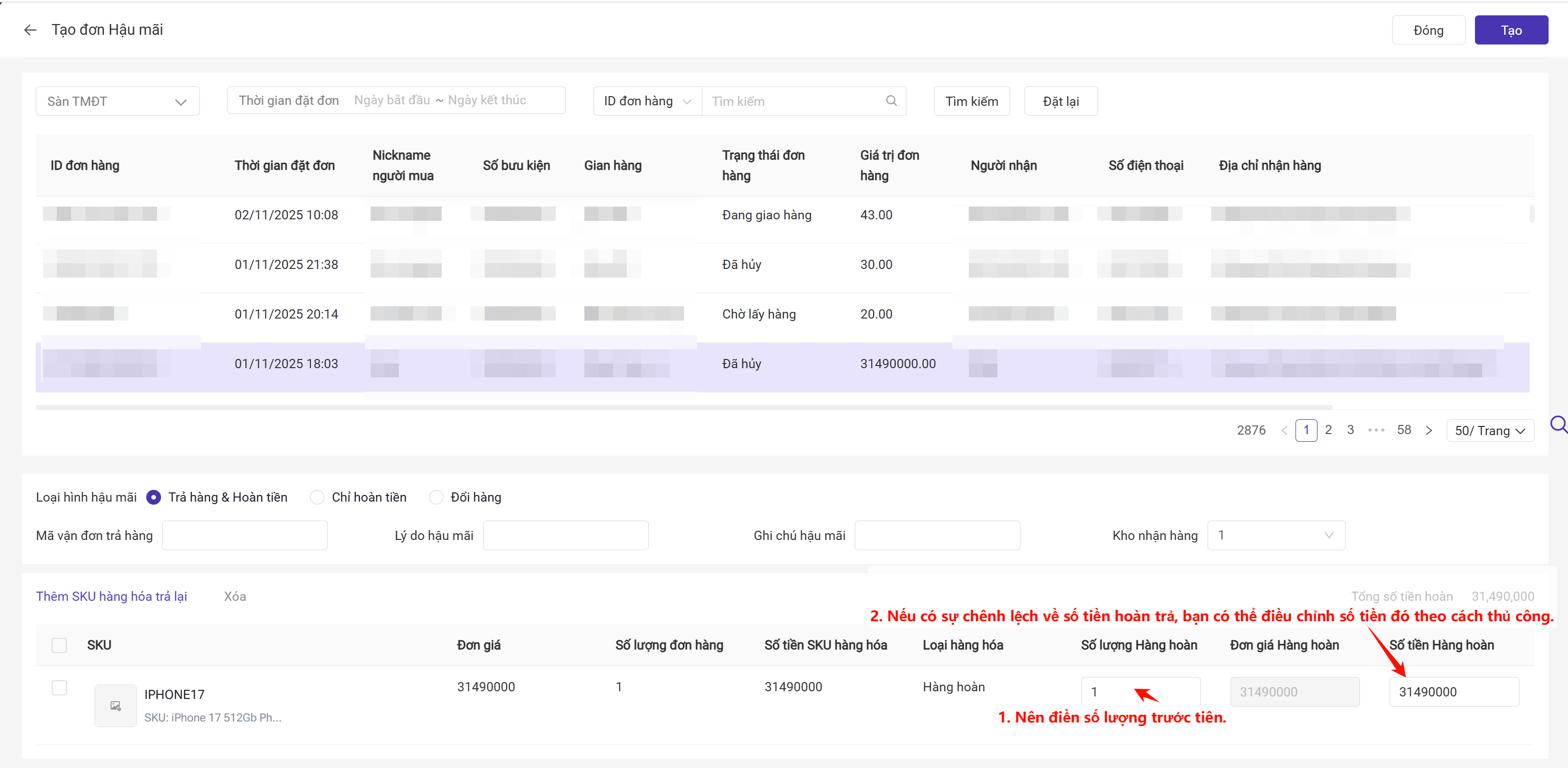Viewport: 1568px width, 768px height.
Task: Select the Chỉ hoàn tiền radio option
Action: [x=317, y=497]
